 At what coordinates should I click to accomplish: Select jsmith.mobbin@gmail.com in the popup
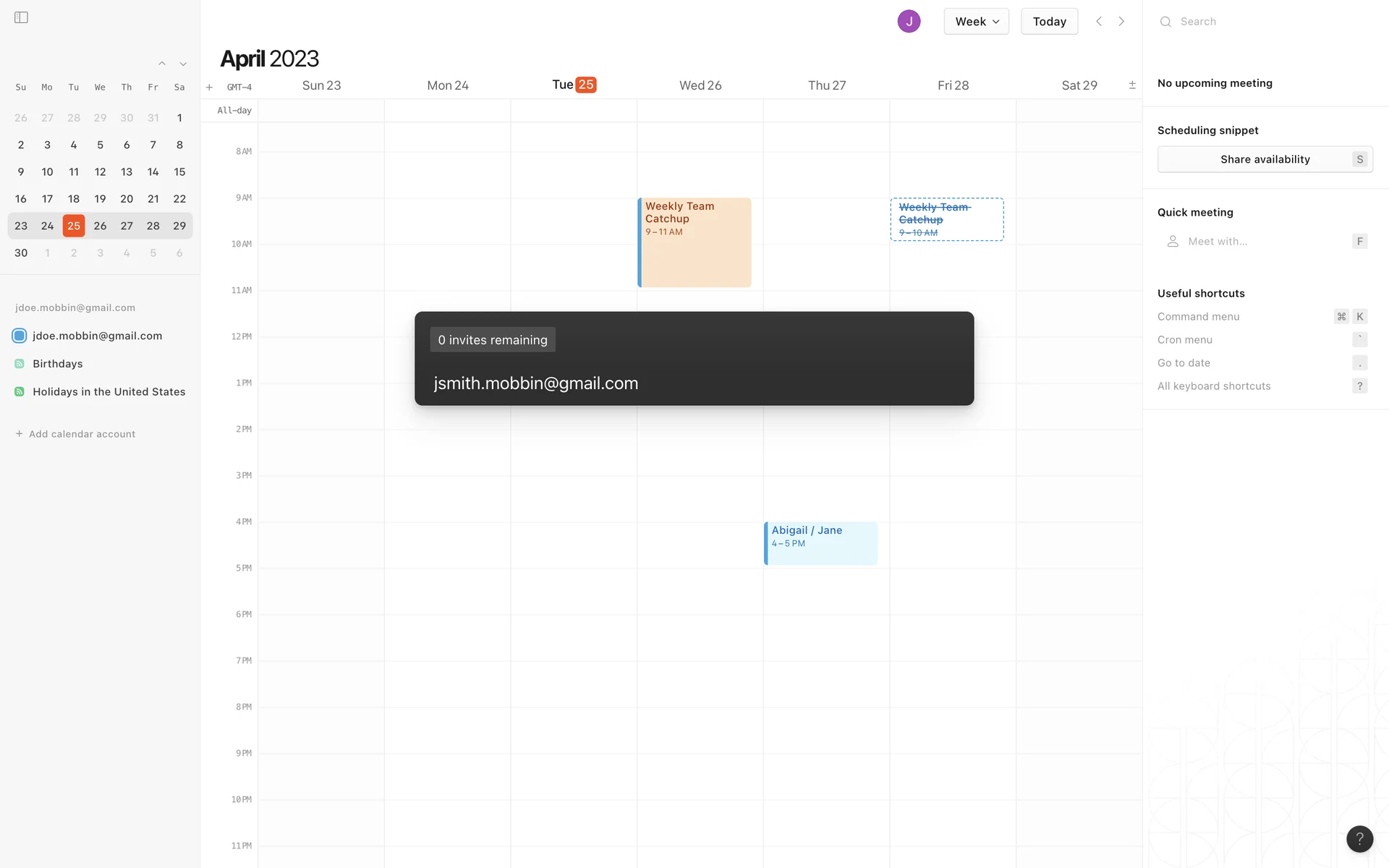(536, 383)
